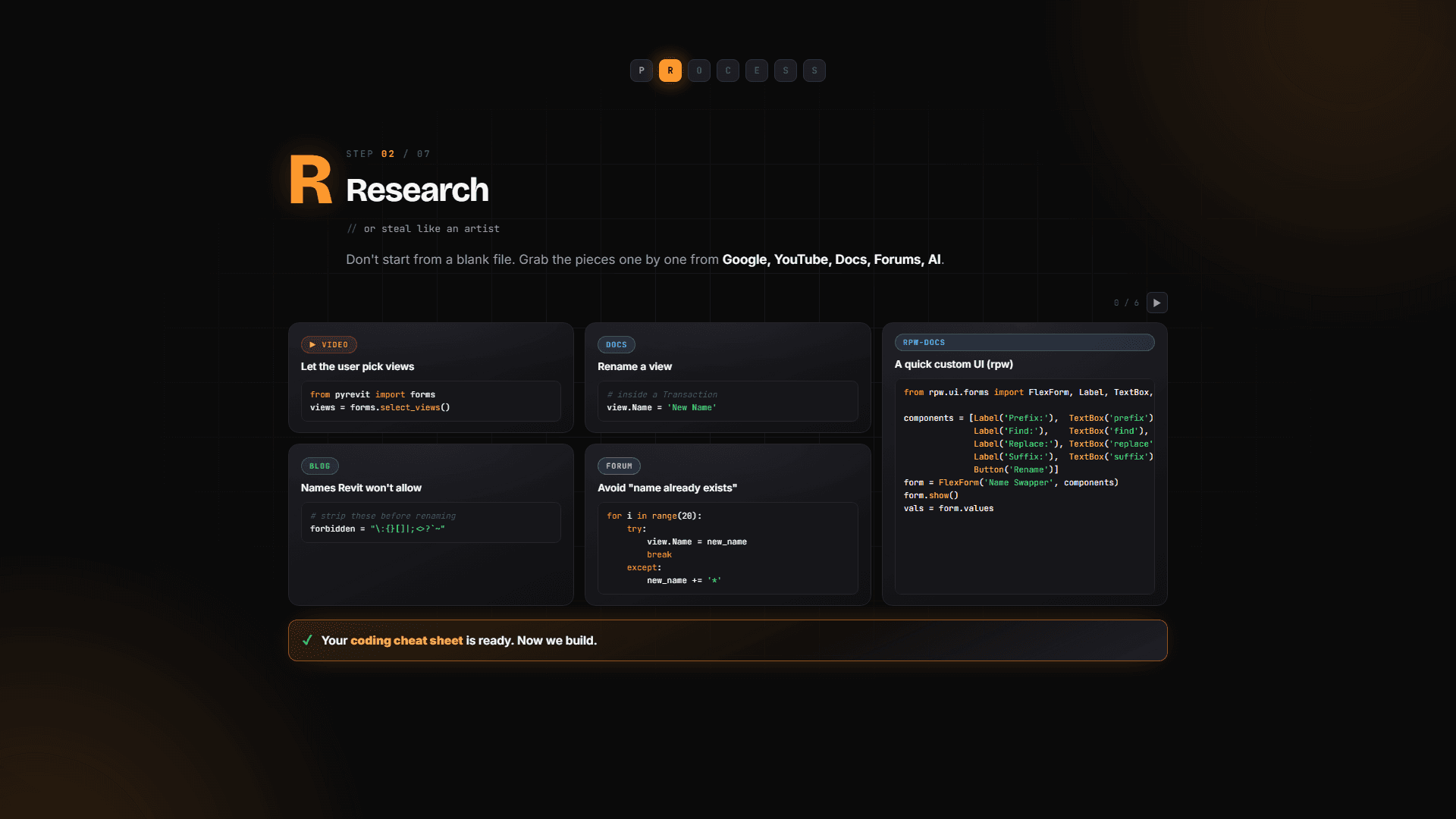This screenshot has height=819, width=1456.
Task: Click the large orange R letter logo
Action: coord(311,180)
